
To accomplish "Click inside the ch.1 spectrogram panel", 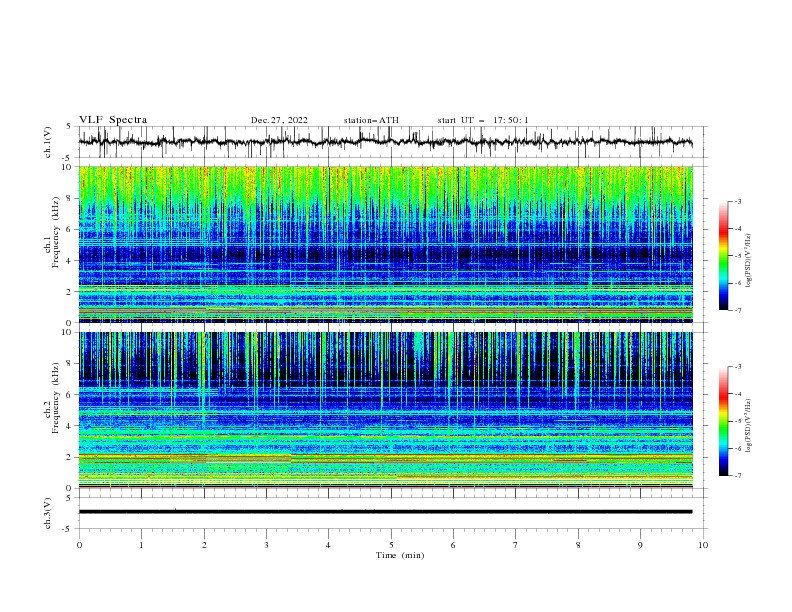I will [x=386, y=244].
